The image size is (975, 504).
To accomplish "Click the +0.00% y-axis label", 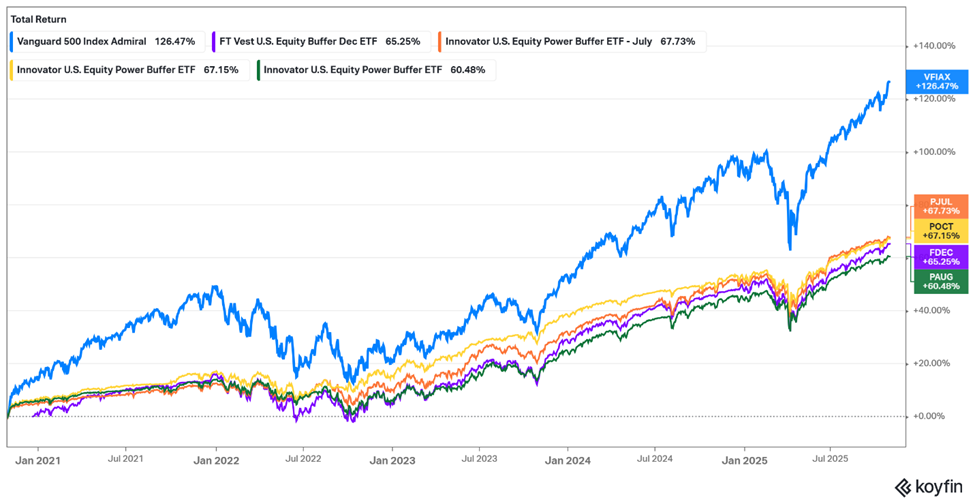I will click(931, 416).
